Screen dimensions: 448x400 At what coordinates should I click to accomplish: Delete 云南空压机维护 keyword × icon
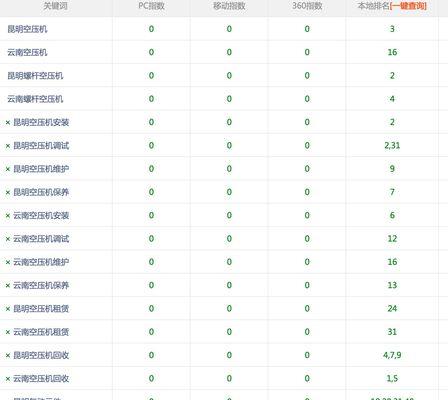(x=8, y=262)
